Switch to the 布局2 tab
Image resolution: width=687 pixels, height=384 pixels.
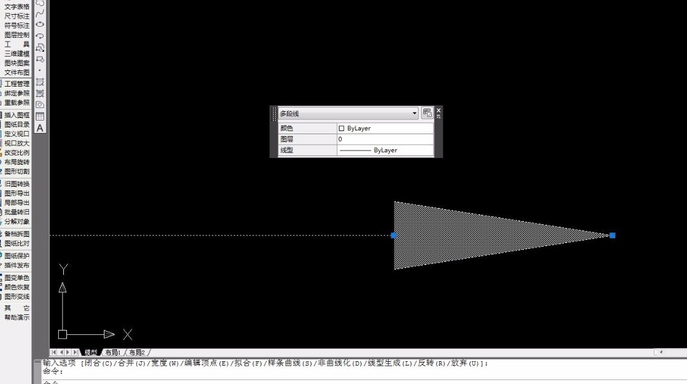(137, 352)
